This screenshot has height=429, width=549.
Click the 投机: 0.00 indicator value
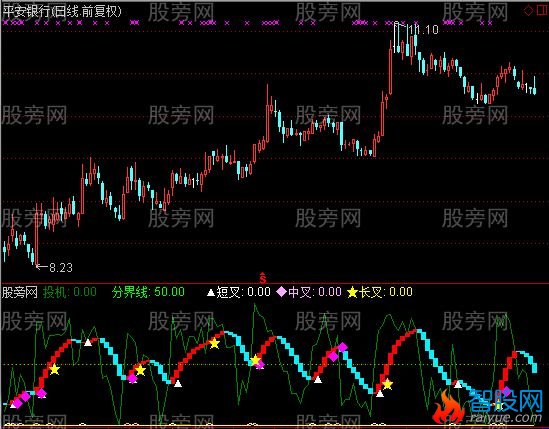(x=70, y=292)
